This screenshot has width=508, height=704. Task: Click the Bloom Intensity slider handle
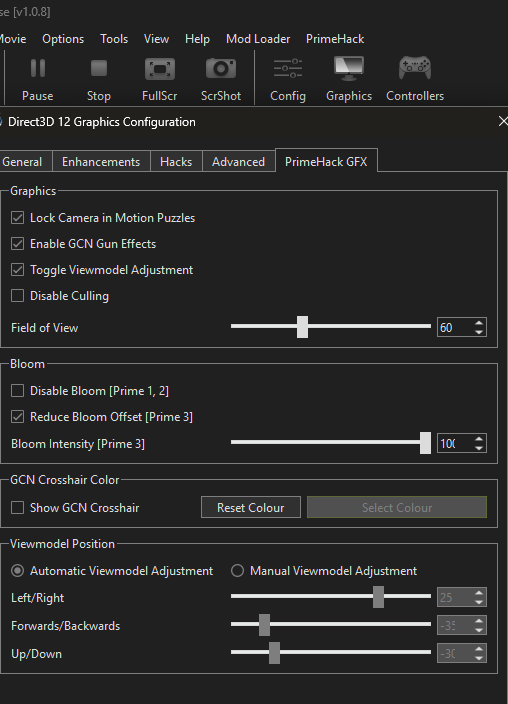pos(425,443)
